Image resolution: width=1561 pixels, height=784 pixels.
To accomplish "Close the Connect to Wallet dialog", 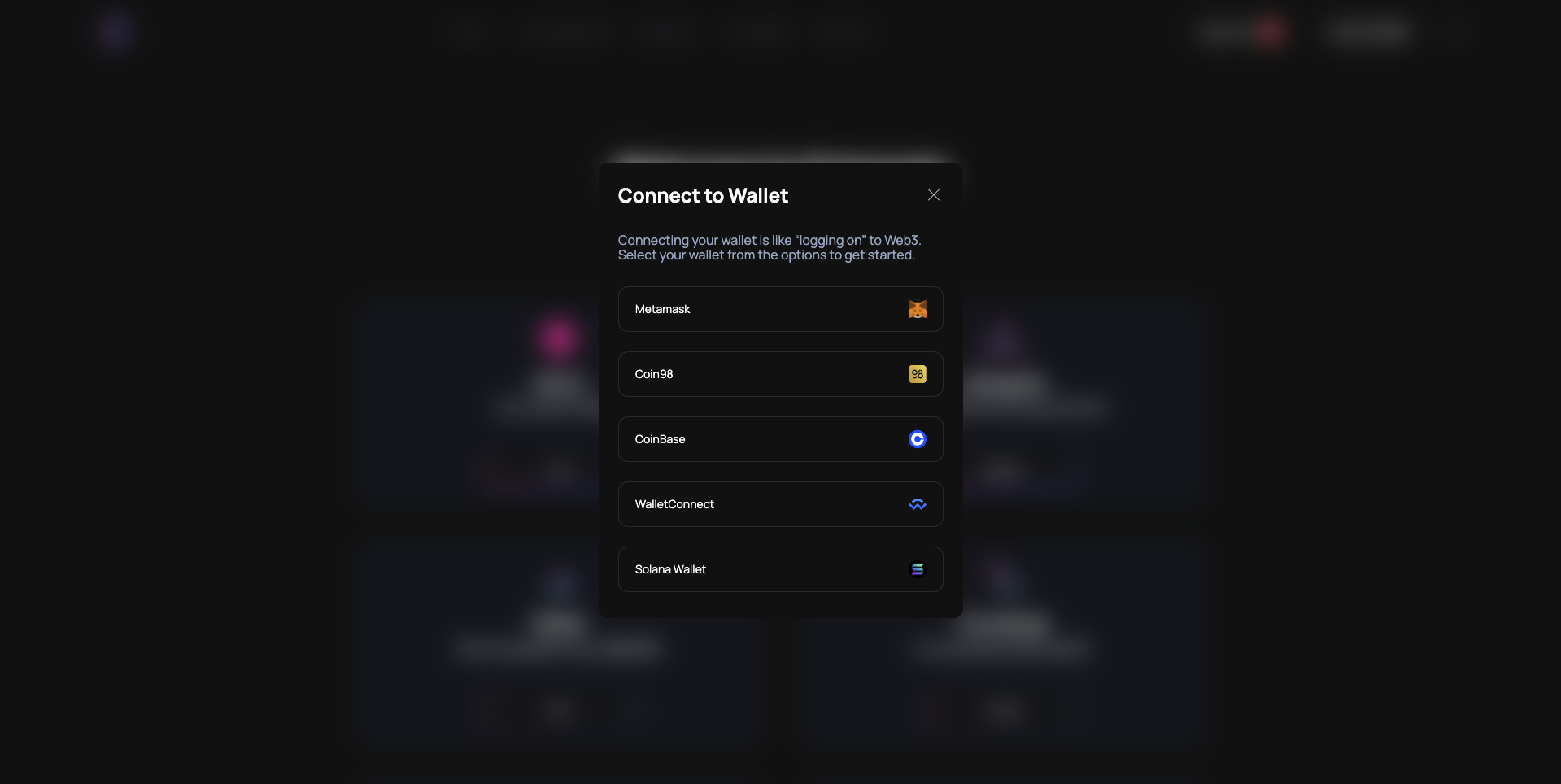I will coord(933,195).
